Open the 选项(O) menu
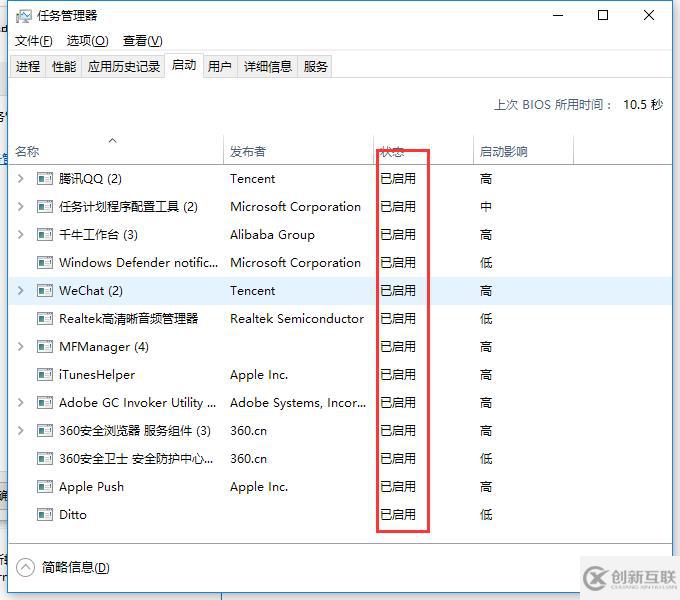 (x=87, y=41)
